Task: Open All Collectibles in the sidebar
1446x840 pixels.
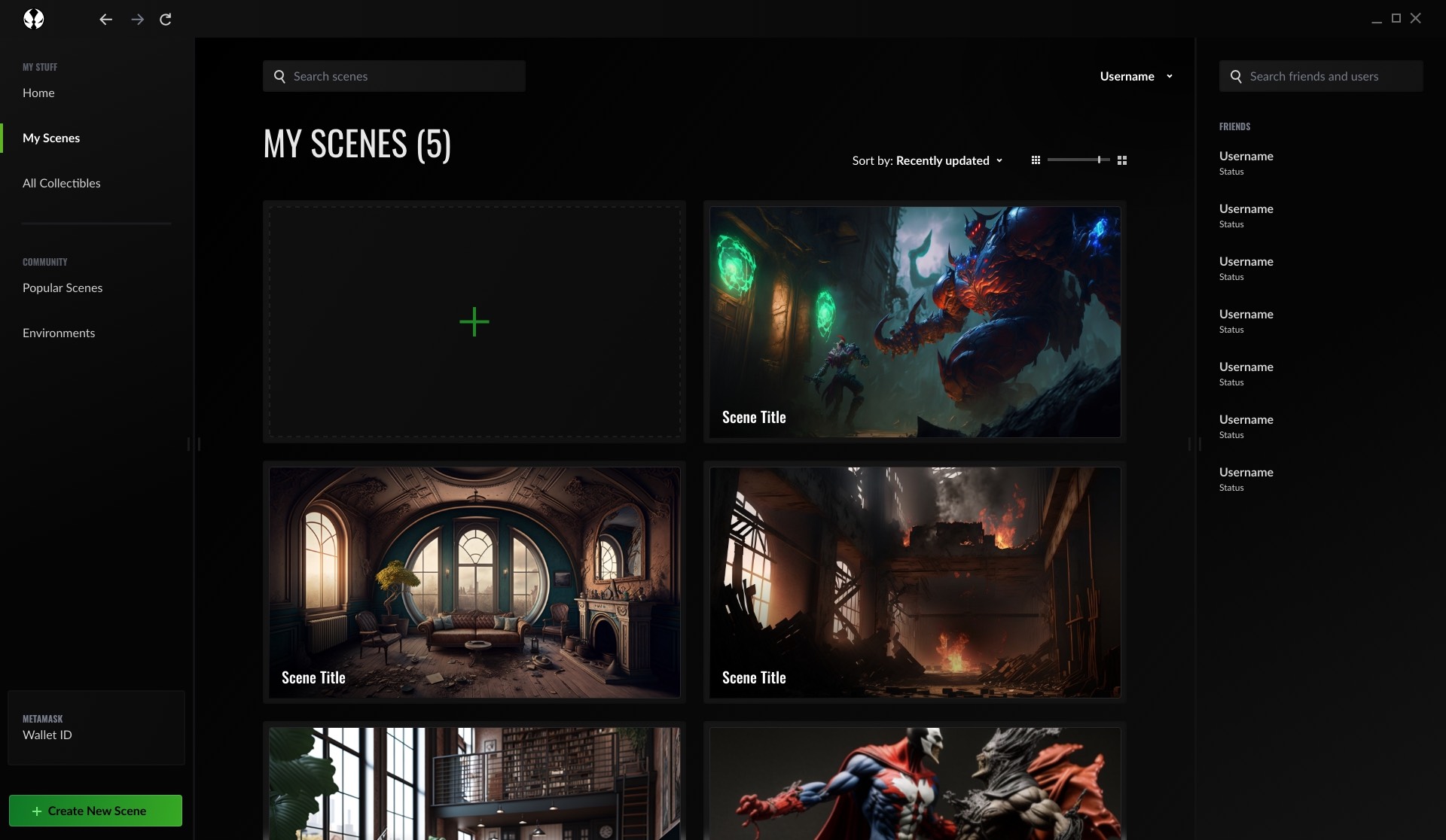Action: (x=62, y=183)
